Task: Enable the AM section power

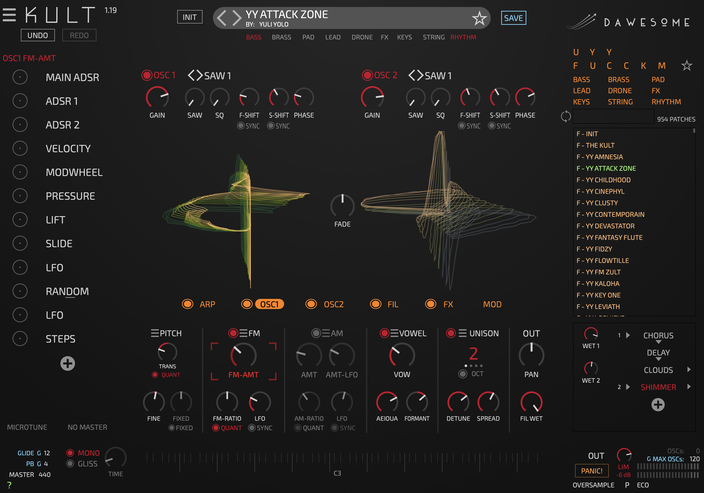Action: 316,333
